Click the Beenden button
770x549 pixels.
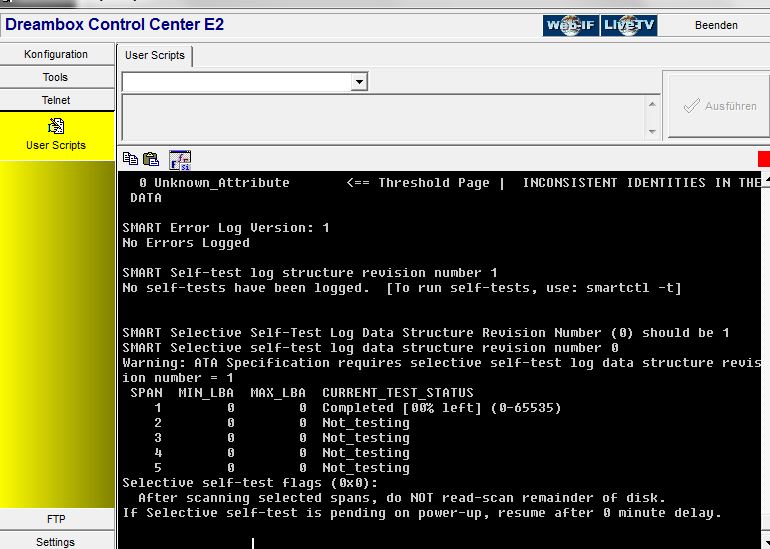716,26
